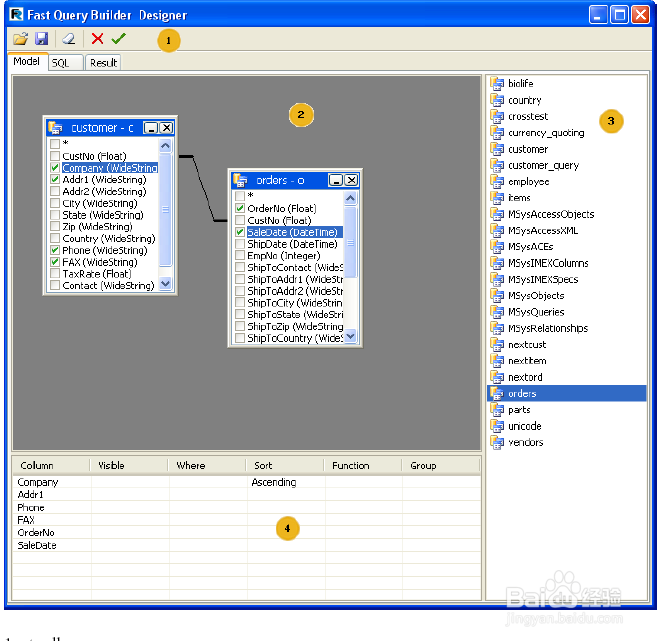
Task: Close the customer table box
Action: coord(166,128)
